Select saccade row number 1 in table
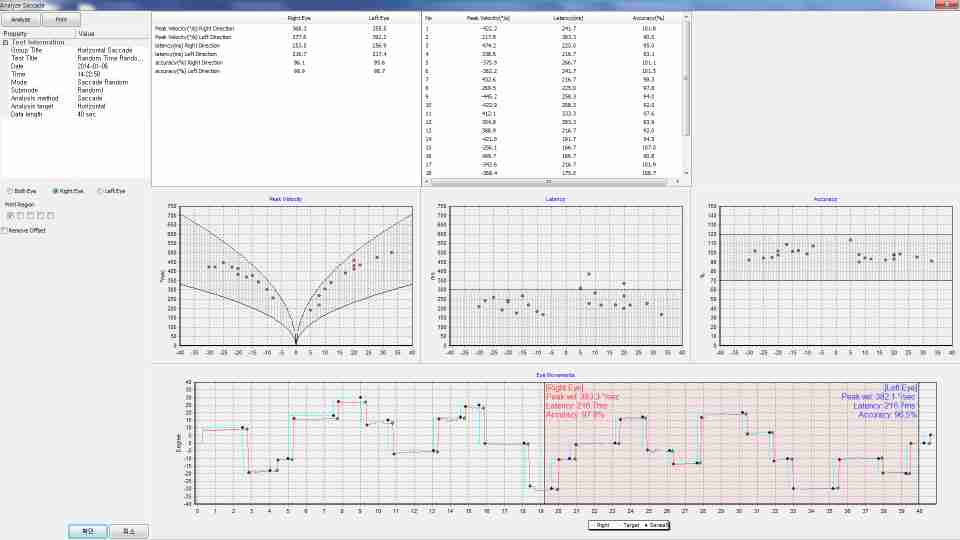The height and width of the screenshot is (540, 960). 552,28
